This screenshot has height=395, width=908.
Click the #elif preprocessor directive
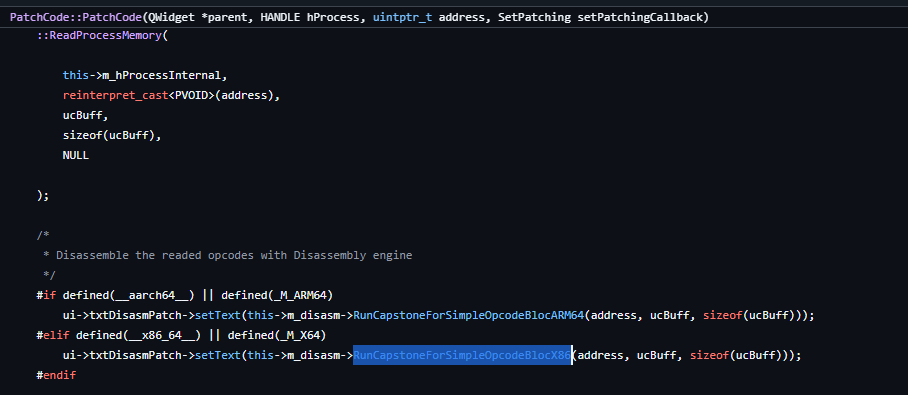click(53, 335)
